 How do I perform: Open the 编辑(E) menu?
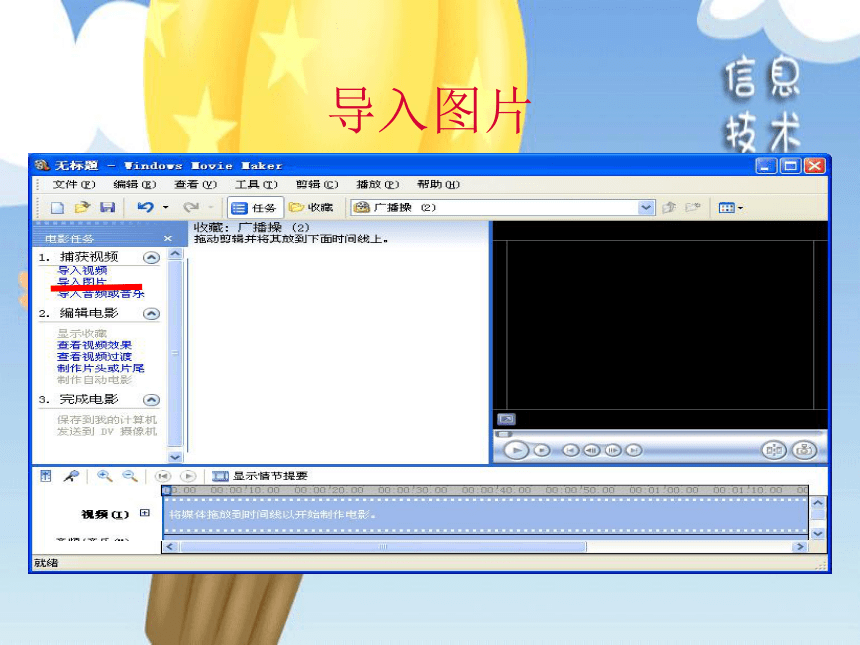tap(134, 184)
